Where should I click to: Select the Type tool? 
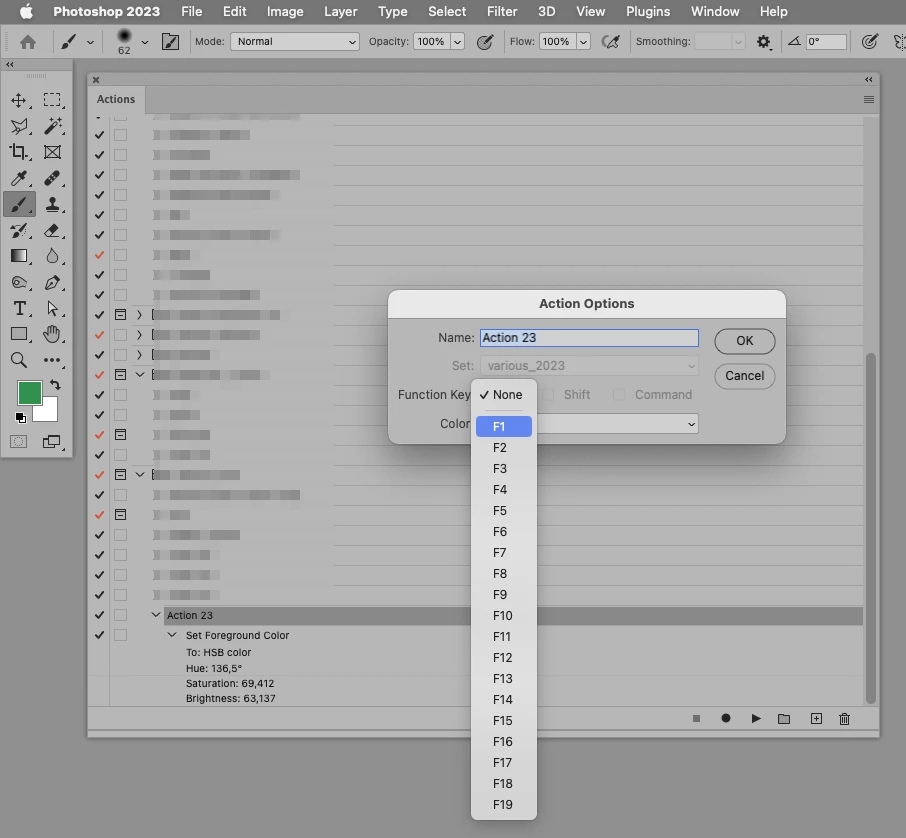(x=18, y=309)
